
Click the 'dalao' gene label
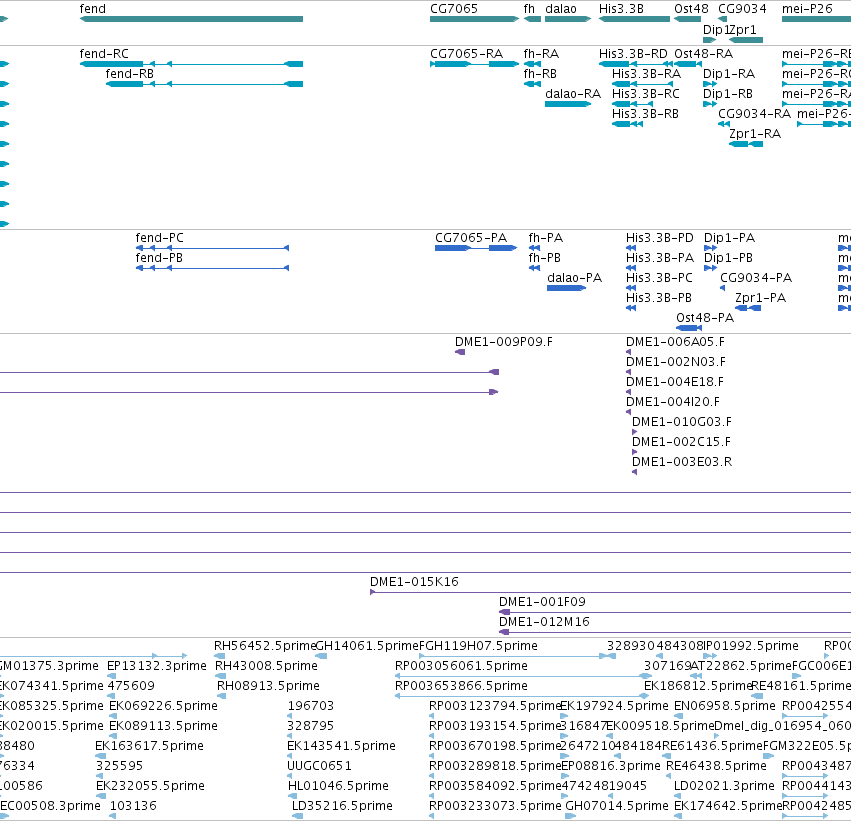tap(561, 9)
